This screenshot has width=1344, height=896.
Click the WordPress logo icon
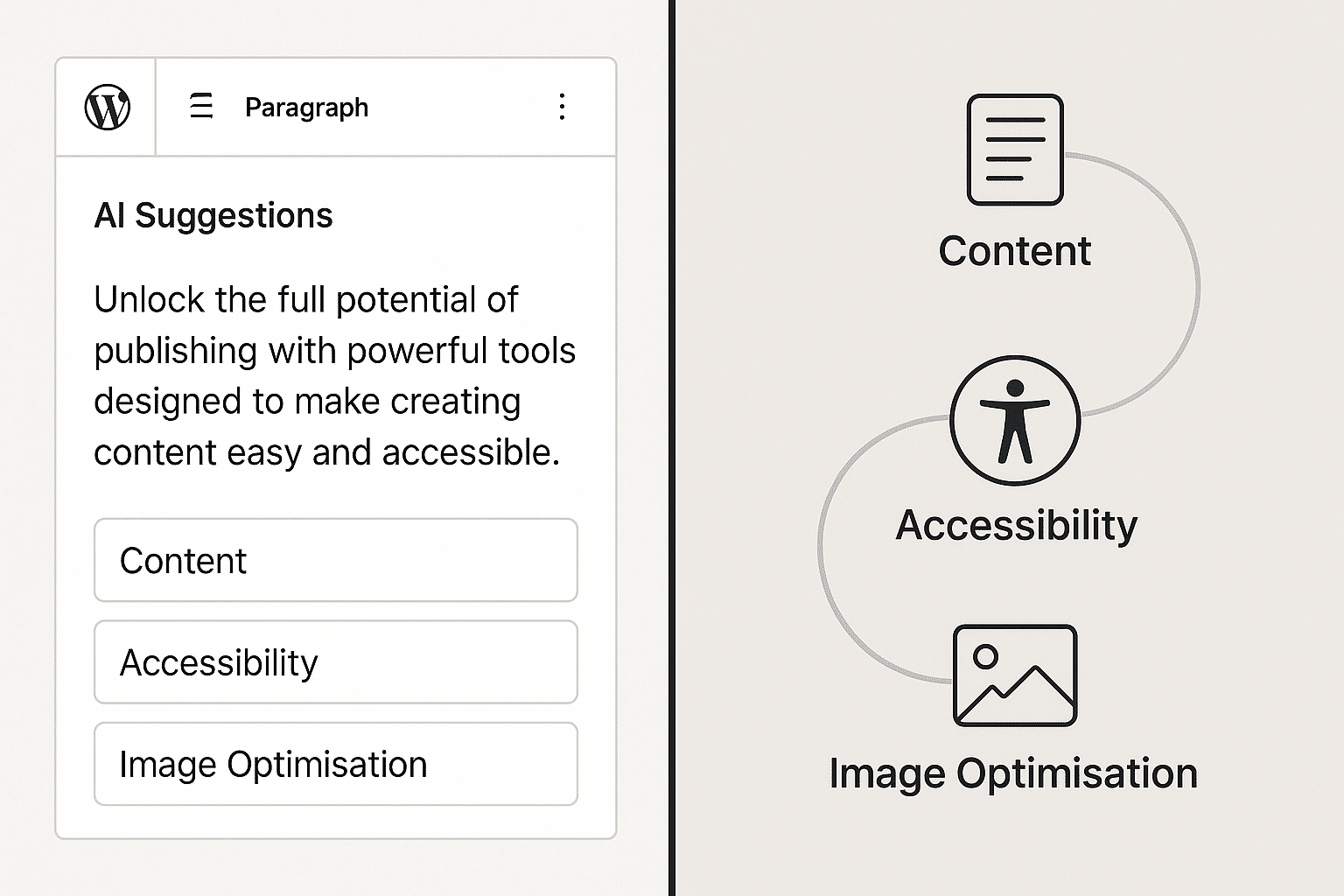[108, 108]
